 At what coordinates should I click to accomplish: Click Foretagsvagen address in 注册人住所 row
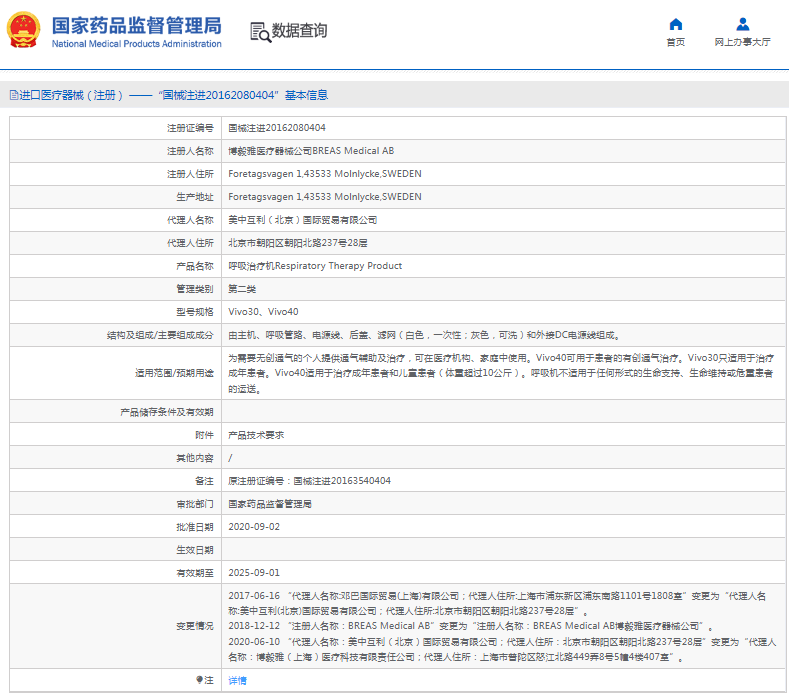tap(325, 174)
